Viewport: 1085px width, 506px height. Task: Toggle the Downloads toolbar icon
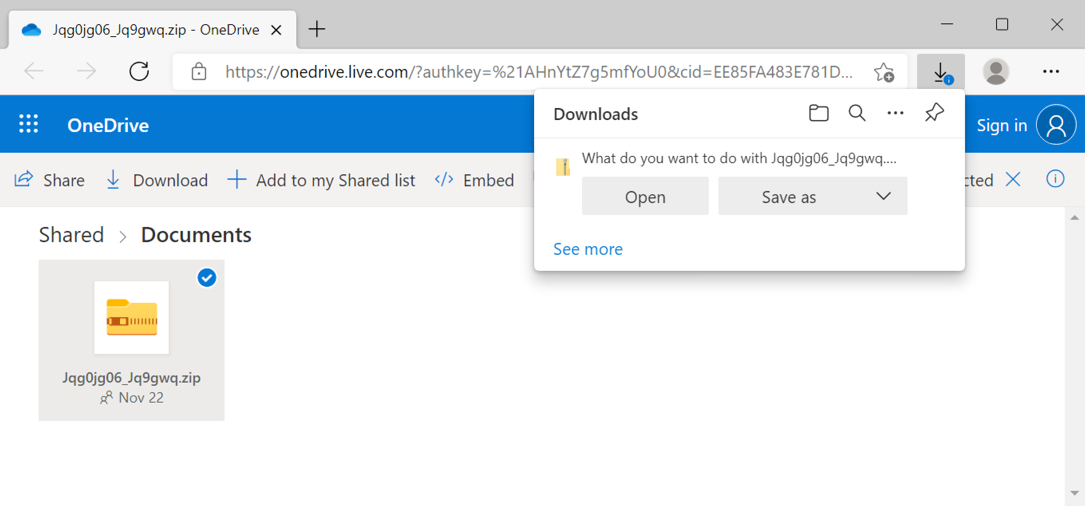pos(940,72)
